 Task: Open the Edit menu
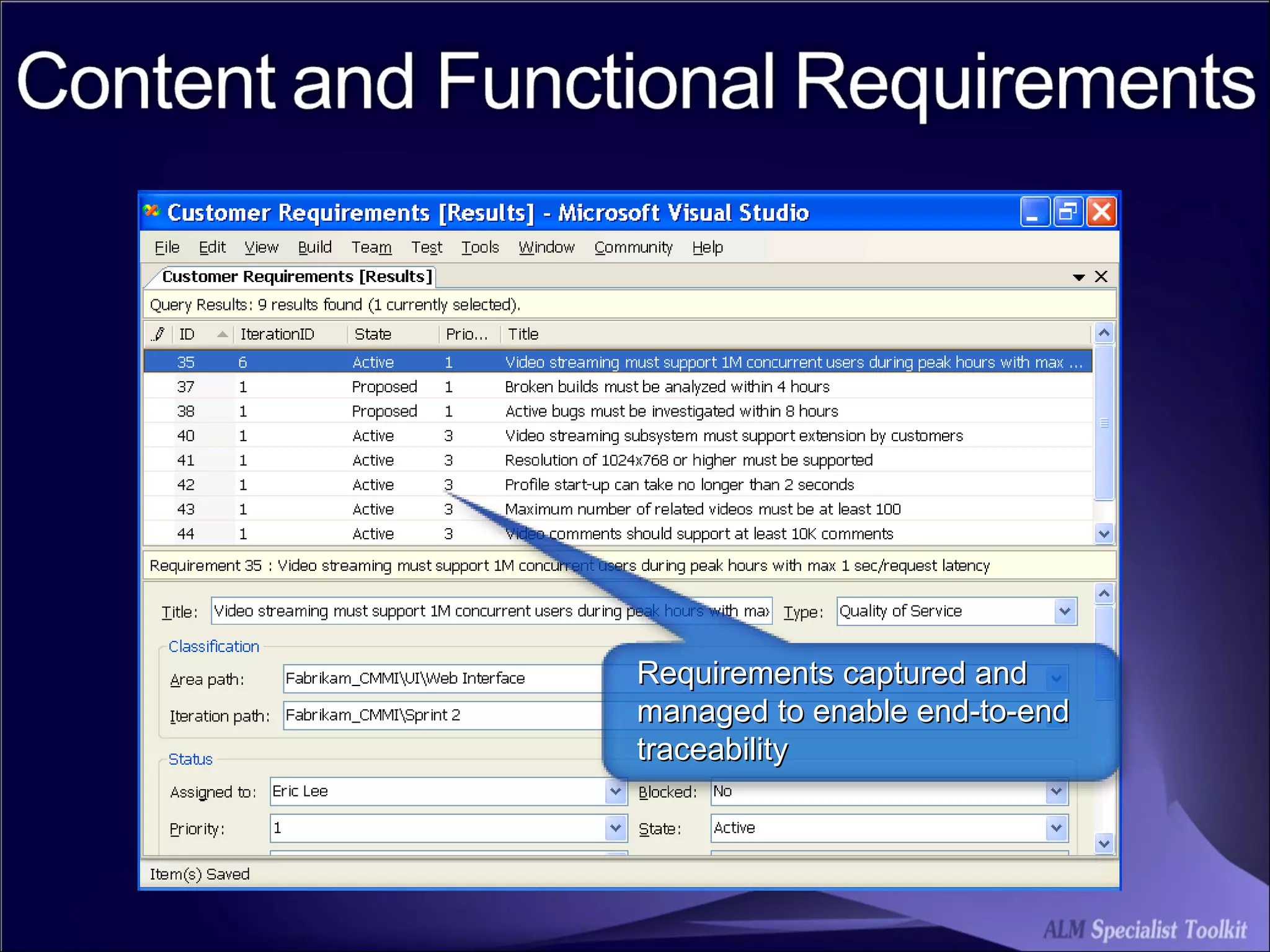coord(212,247)
